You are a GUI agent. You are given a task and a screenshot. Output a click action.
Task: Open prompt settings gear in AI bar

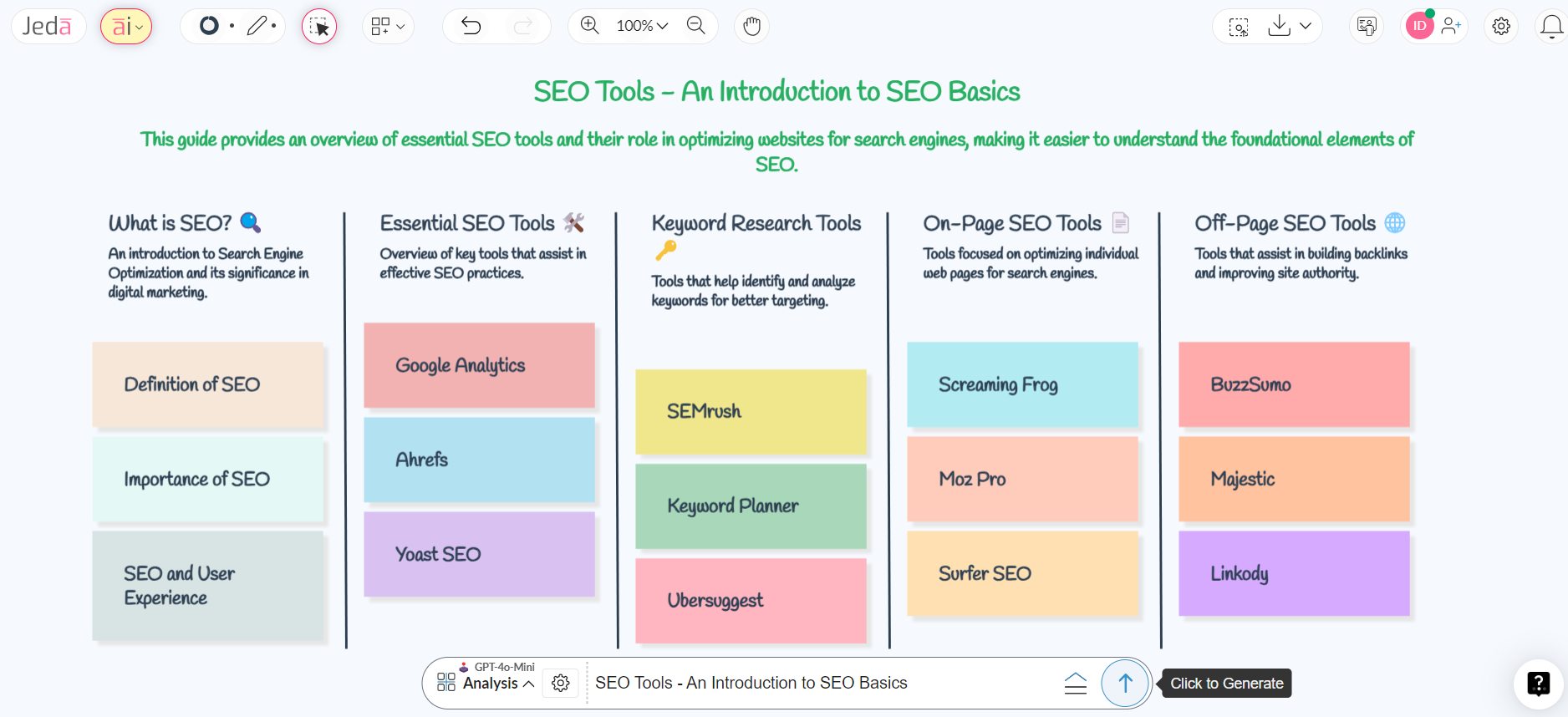coord(561,684)
